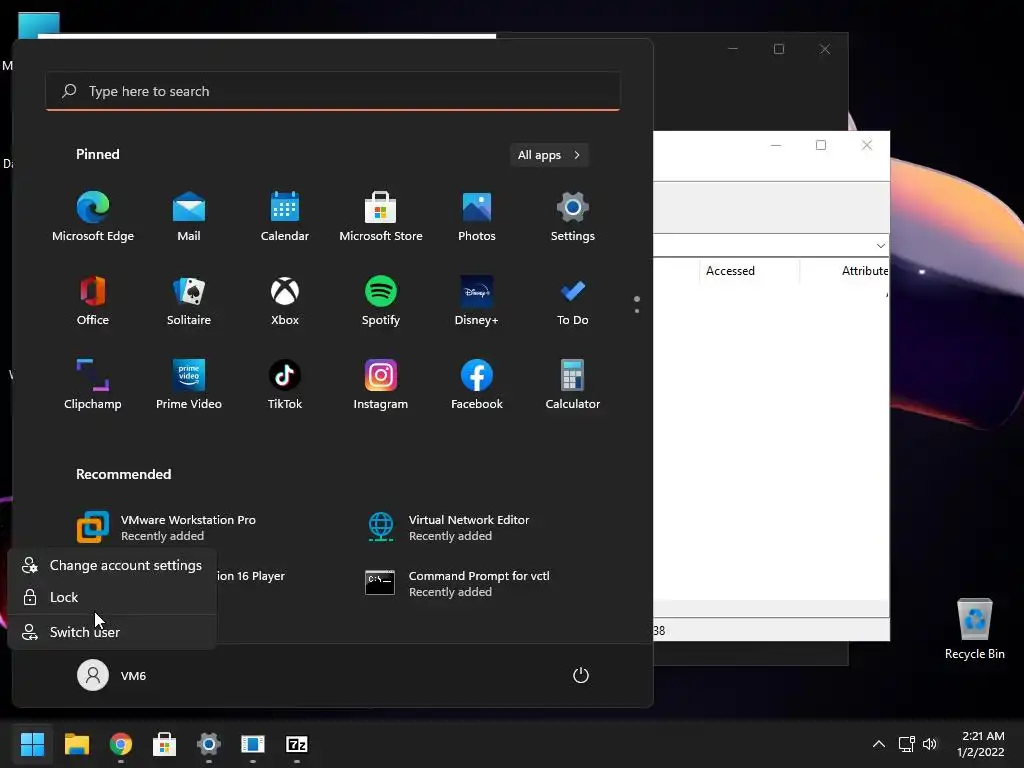The width and height of the screenshot is (1024, 768).
Task: Show hidden system tray icons chevron
Action: (879, 744)
